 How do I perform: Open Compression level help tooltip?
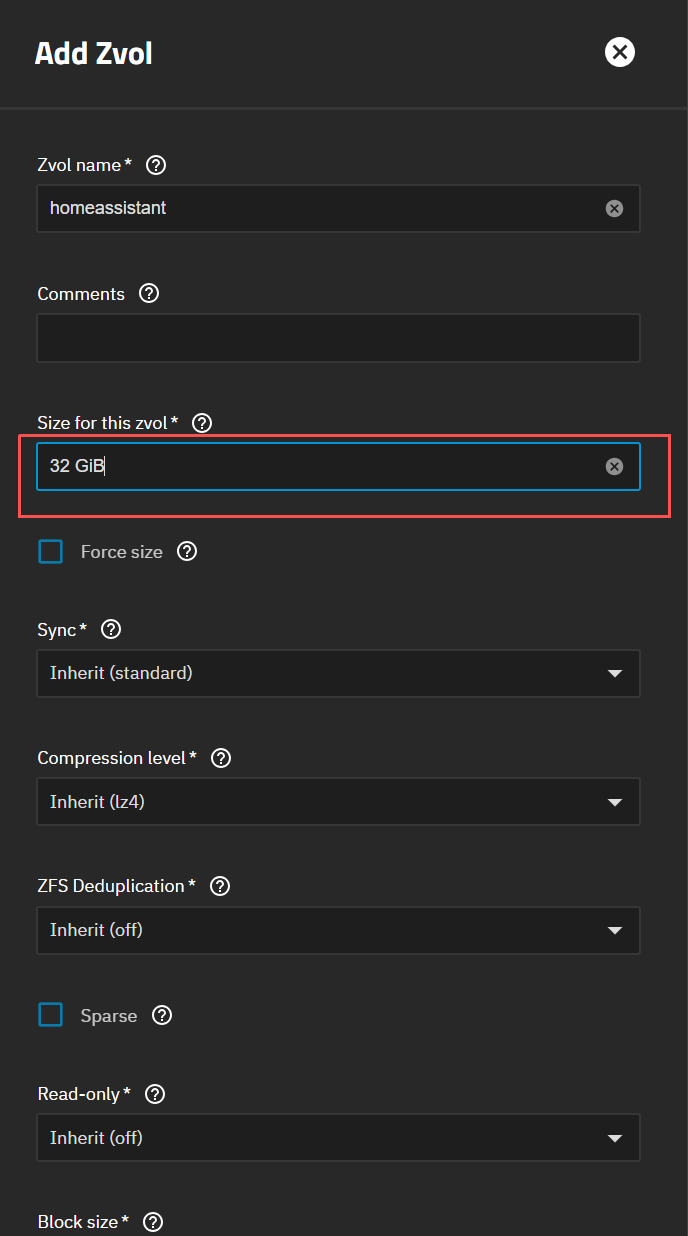221,758
